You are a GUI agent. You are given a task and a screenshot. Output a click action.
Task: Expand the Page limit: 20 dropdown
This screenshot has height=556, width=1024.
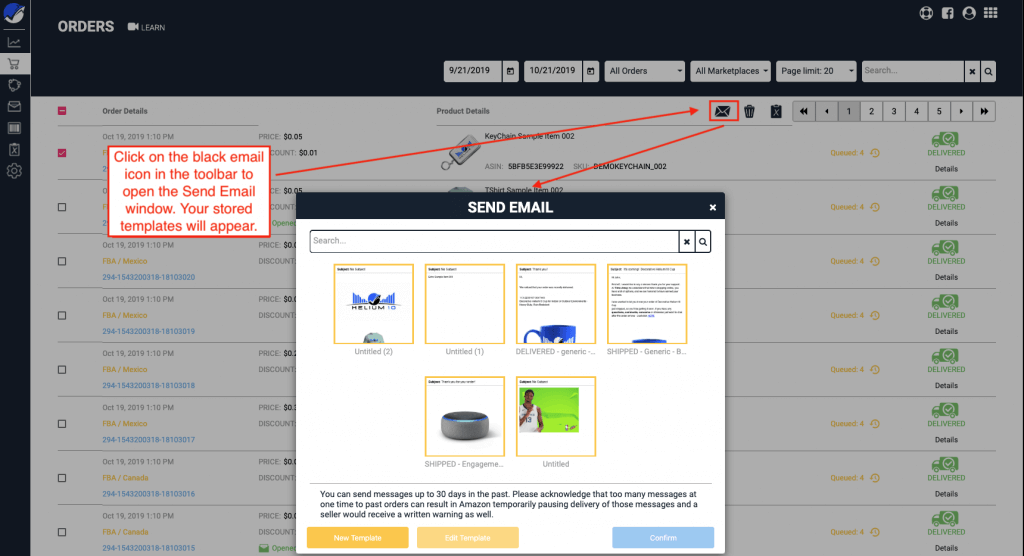[816, 71]
